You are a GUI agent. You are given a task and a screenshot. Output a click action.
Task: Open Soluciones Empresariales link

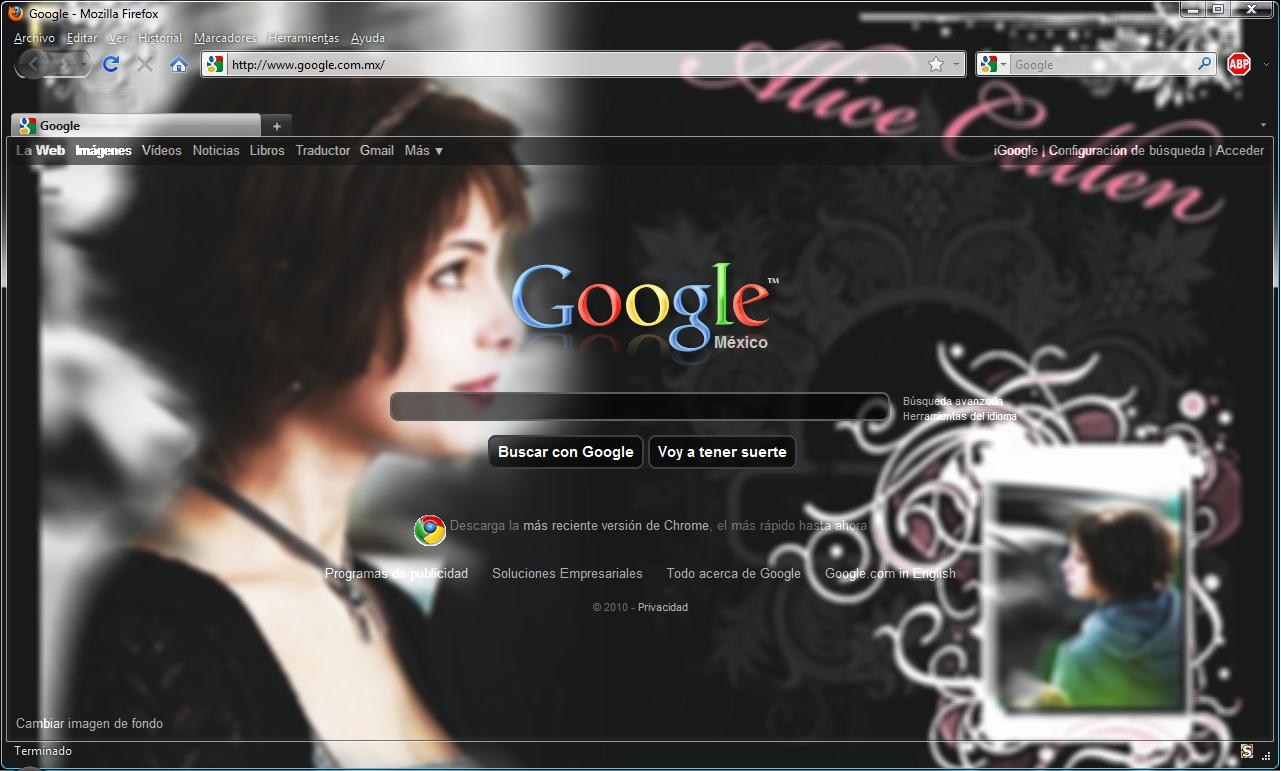(567, 574)
